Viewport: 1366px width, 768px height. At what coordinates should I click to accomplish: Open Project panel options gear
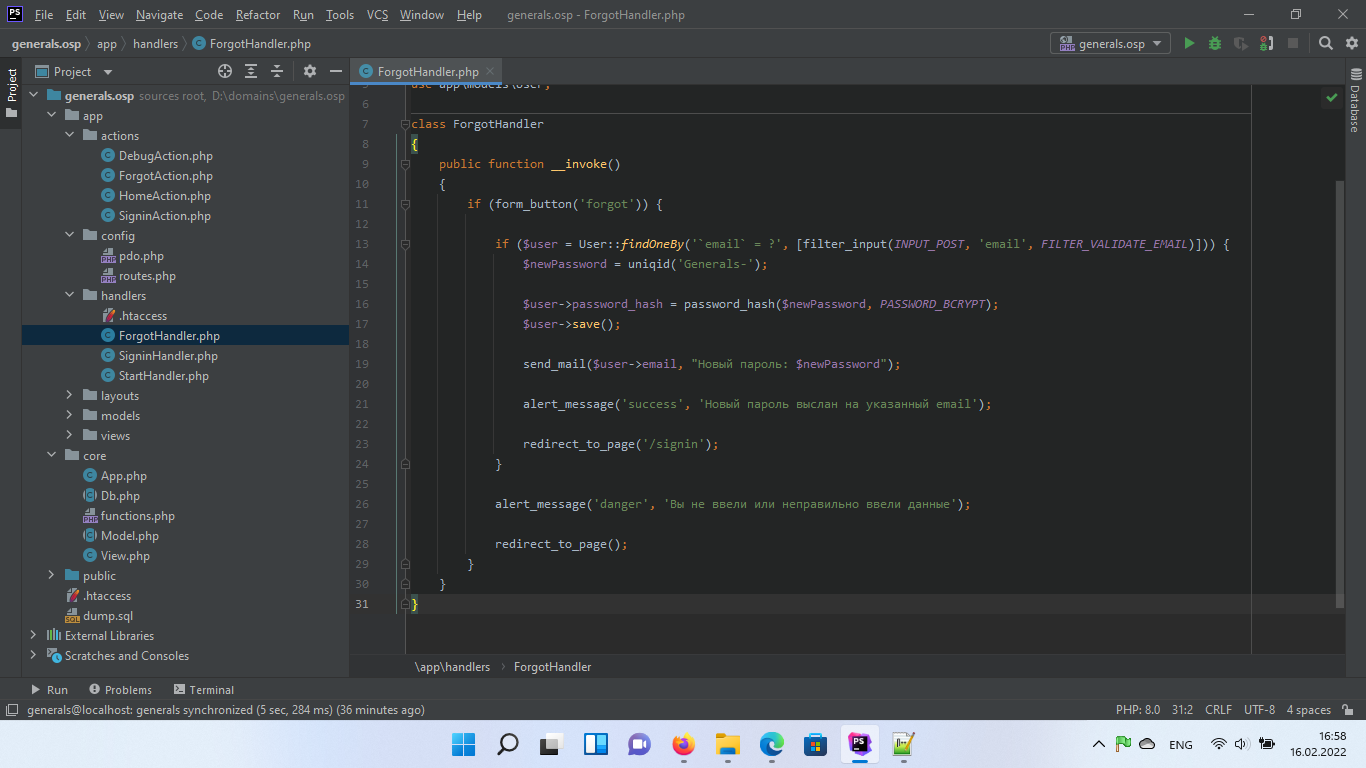coord(310,71)
